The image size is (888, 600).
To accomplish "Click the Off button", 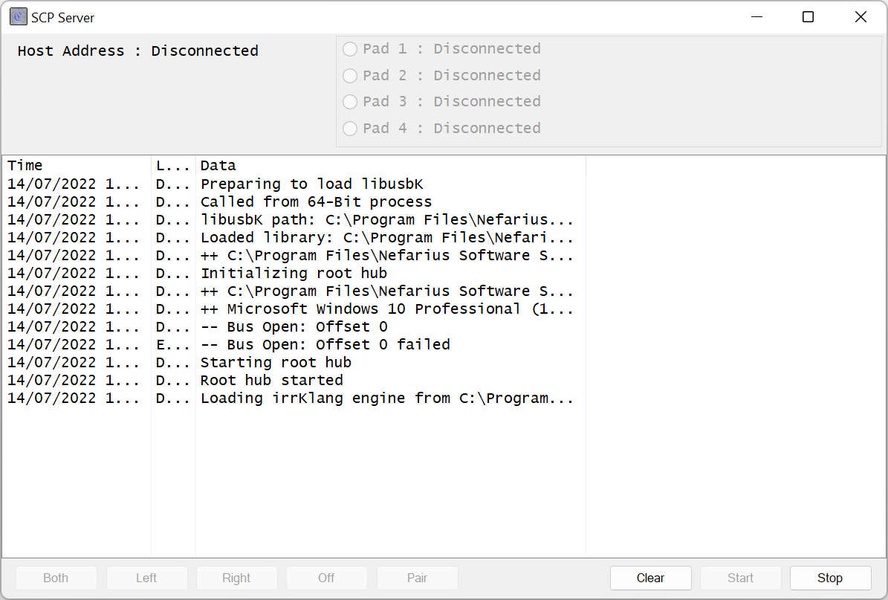I will point(326,578).
